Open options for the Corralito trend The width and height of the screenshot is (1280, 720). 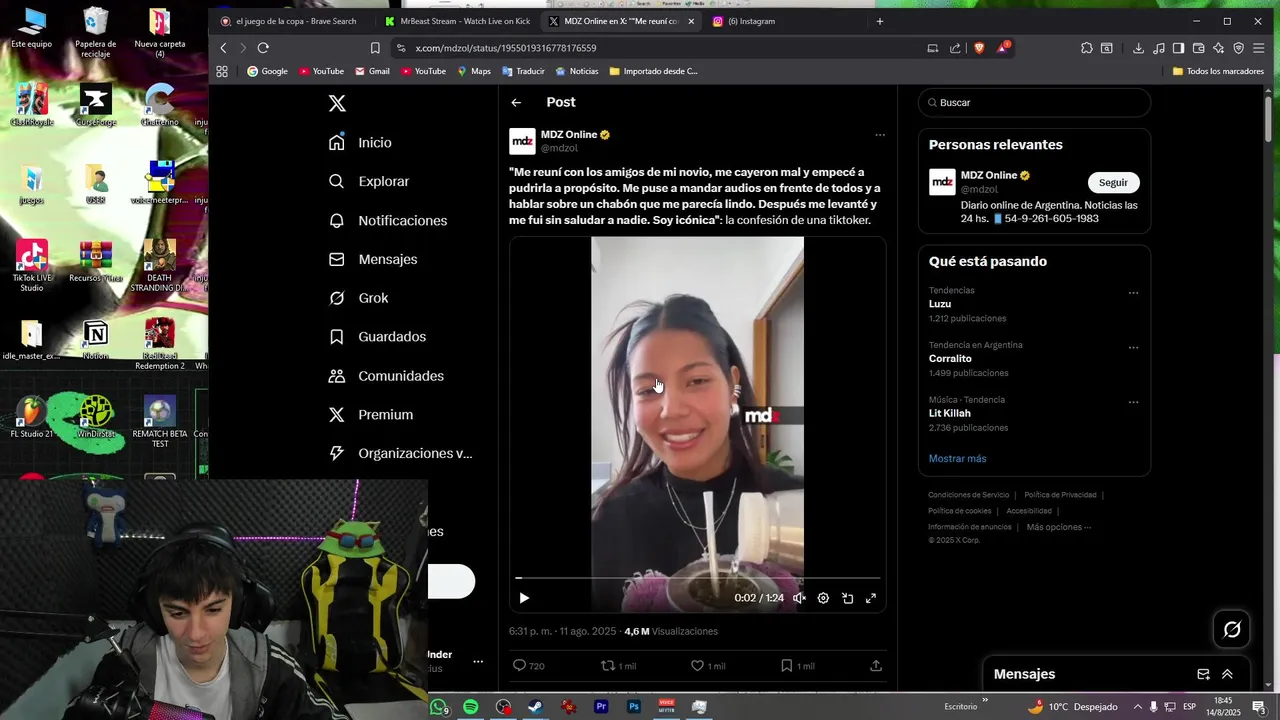click(1133, 348)
